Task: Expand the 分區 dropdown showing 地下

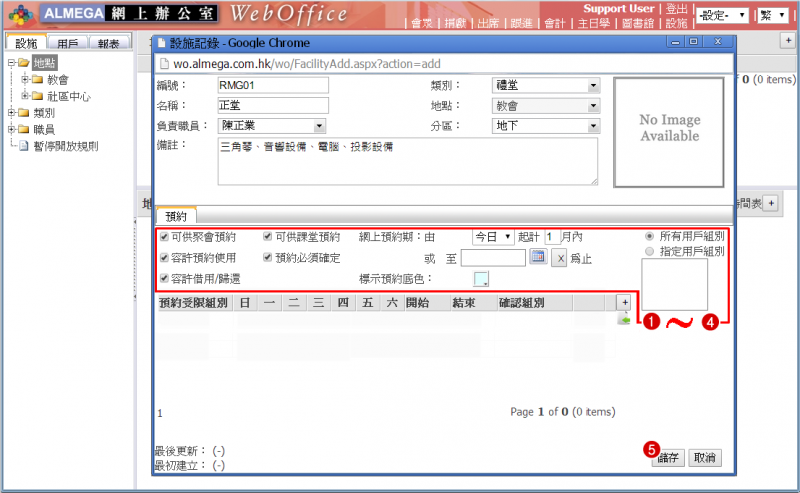Action: [546, 126]
